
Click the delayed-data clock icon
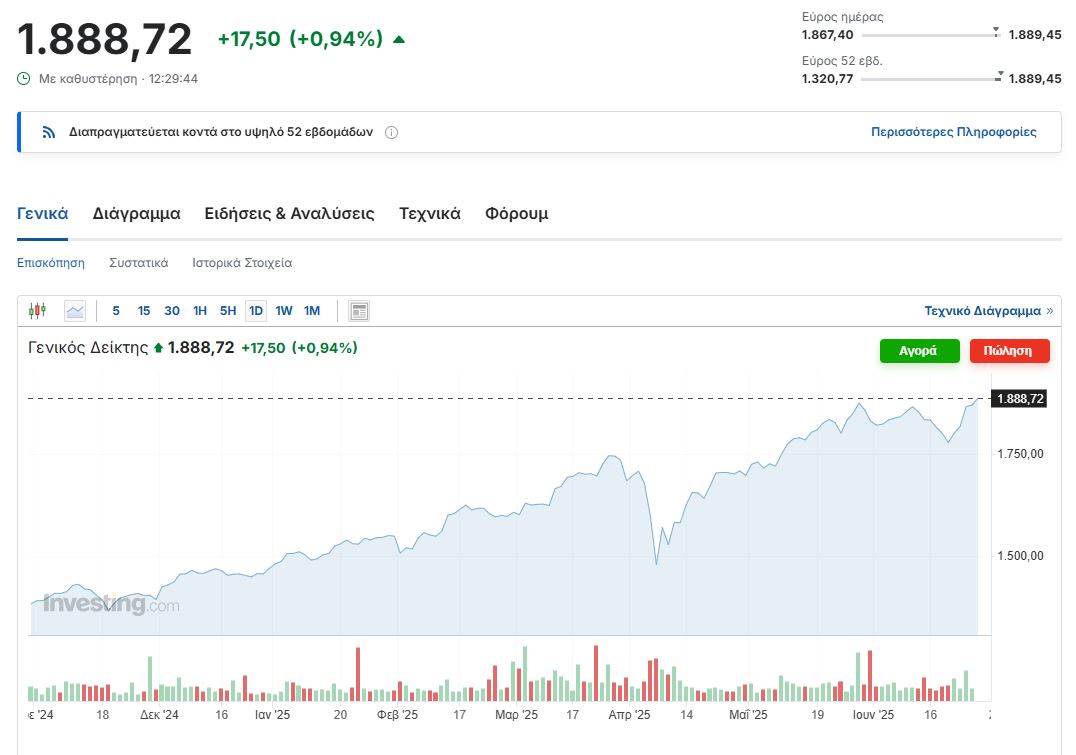[24, 78]
